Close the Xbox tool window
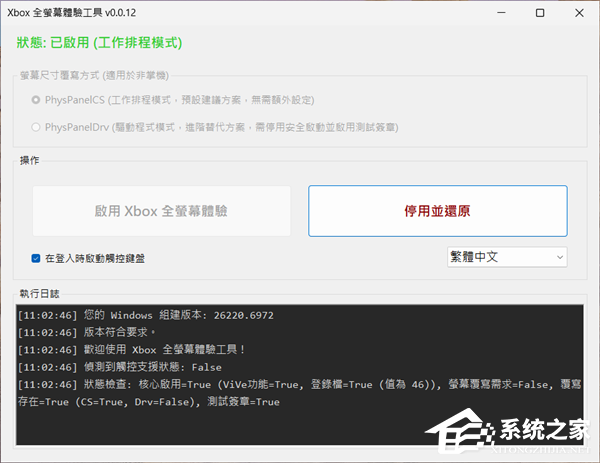 [579, 13]
